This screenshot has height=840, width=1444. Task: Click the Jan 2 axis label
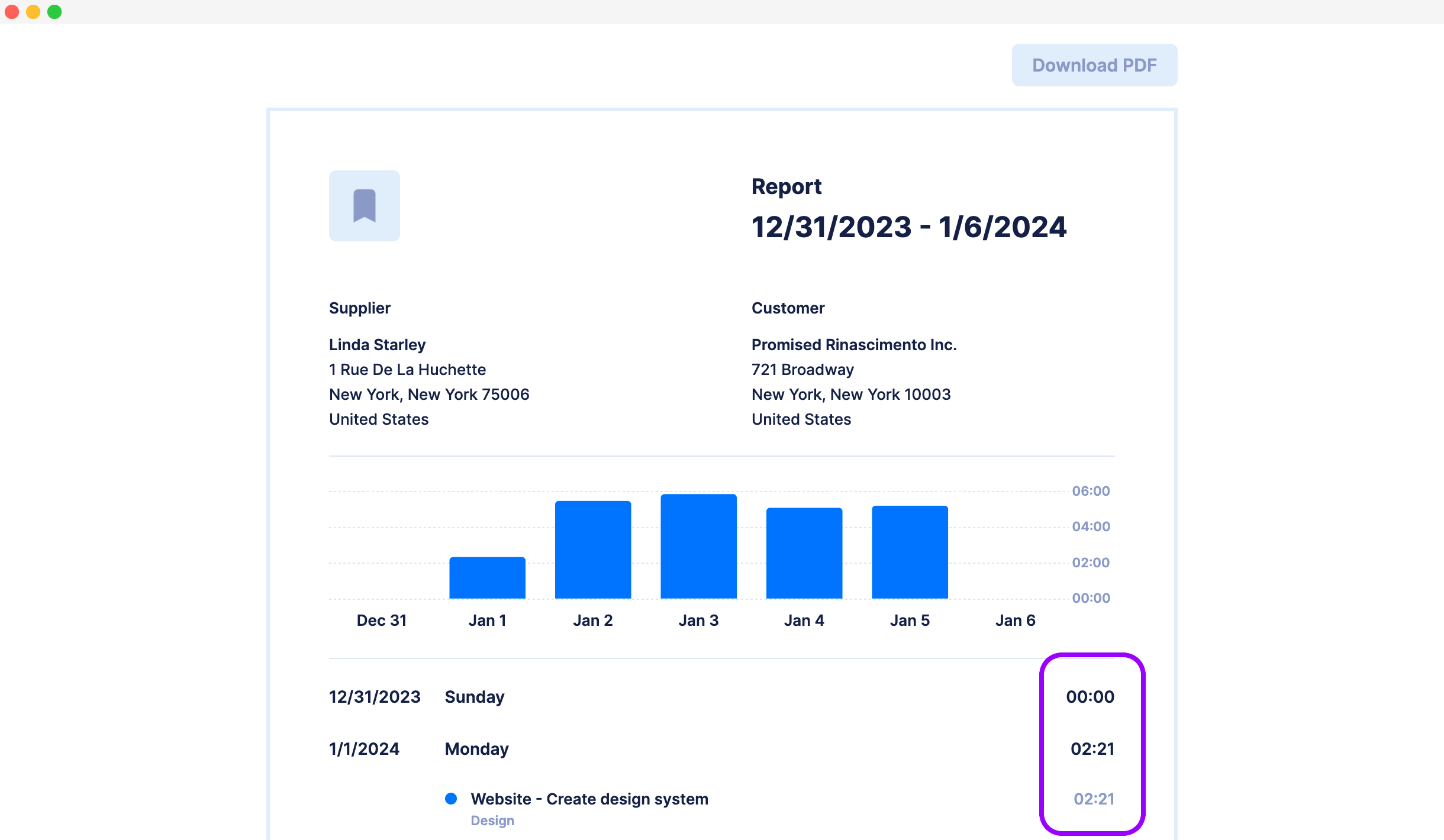(593, 621)
